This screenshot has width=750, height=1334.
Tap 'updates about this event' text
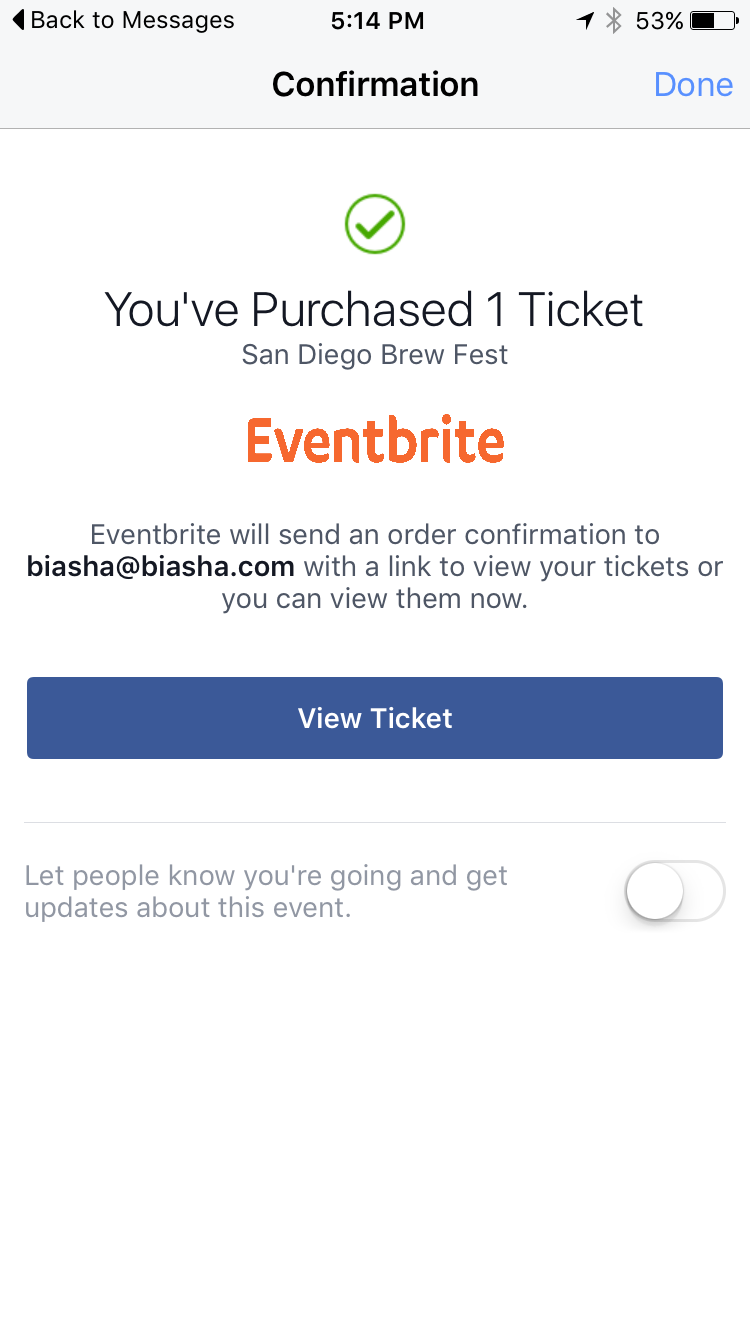188,908
